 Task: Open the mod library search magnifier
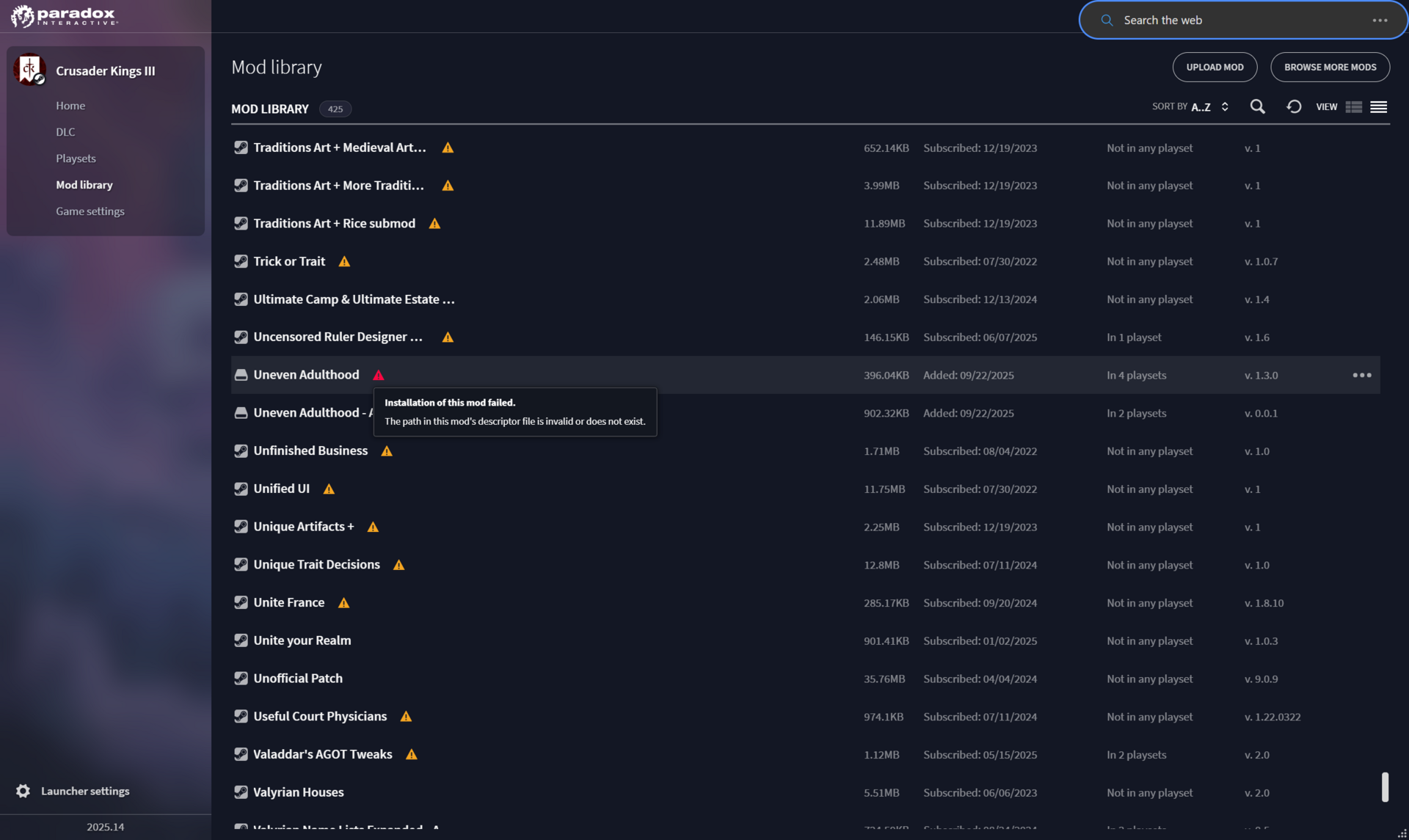pyautogui.click(x=1257, y=107)
